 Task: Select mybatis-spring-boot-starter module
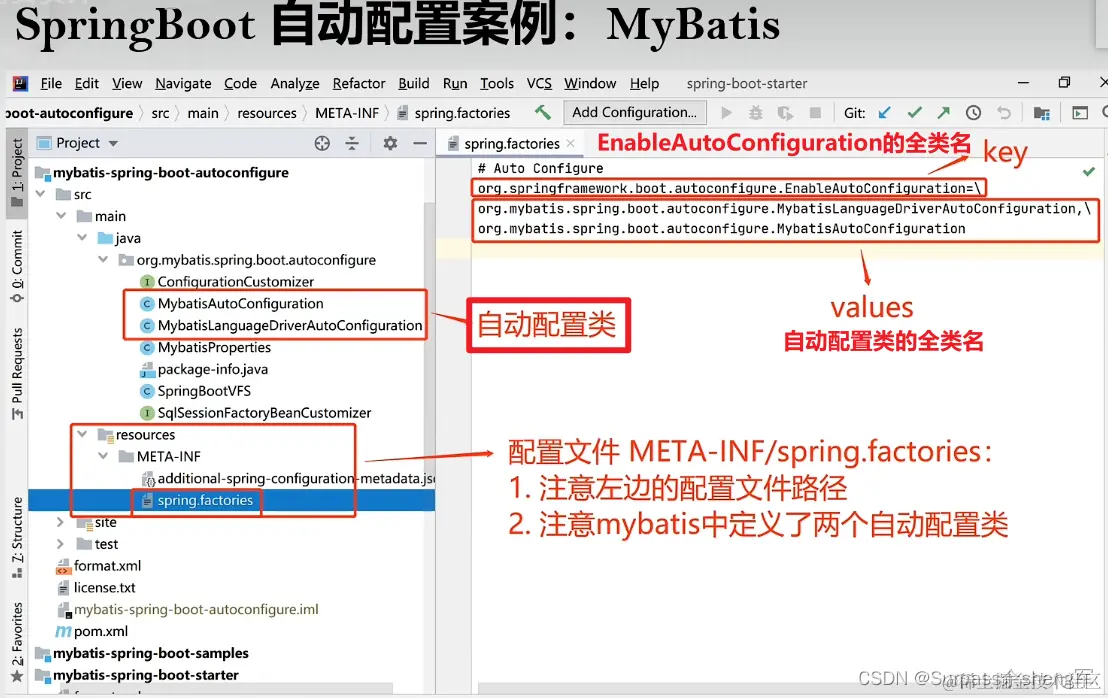146,675
